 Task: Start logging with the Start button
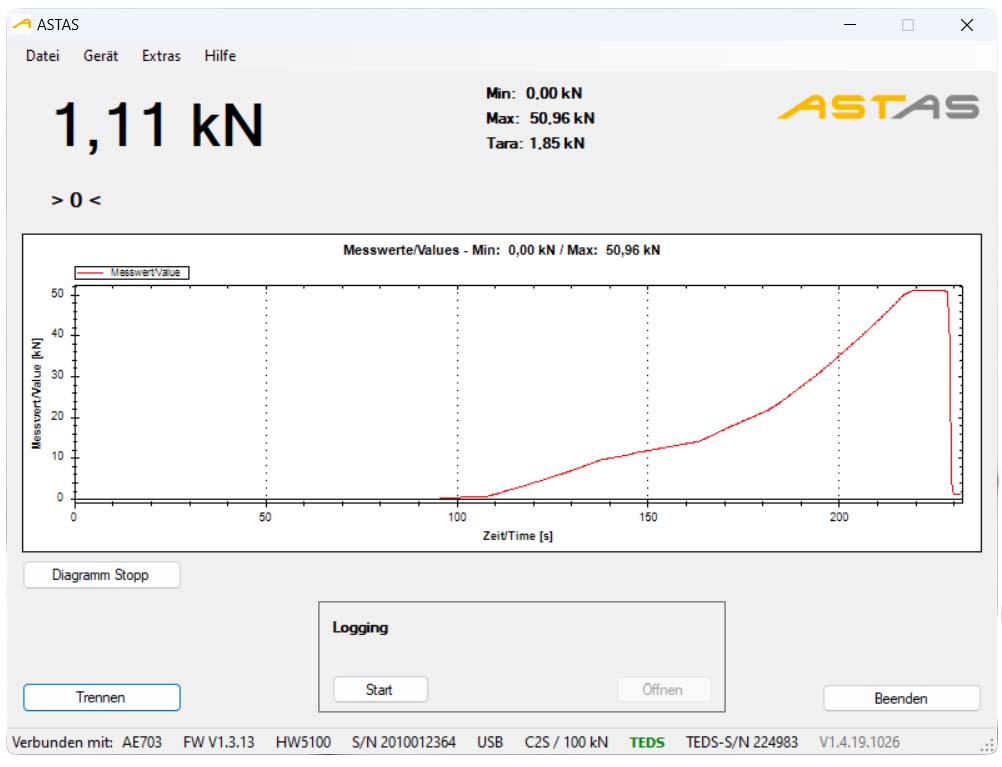(380, 689)
